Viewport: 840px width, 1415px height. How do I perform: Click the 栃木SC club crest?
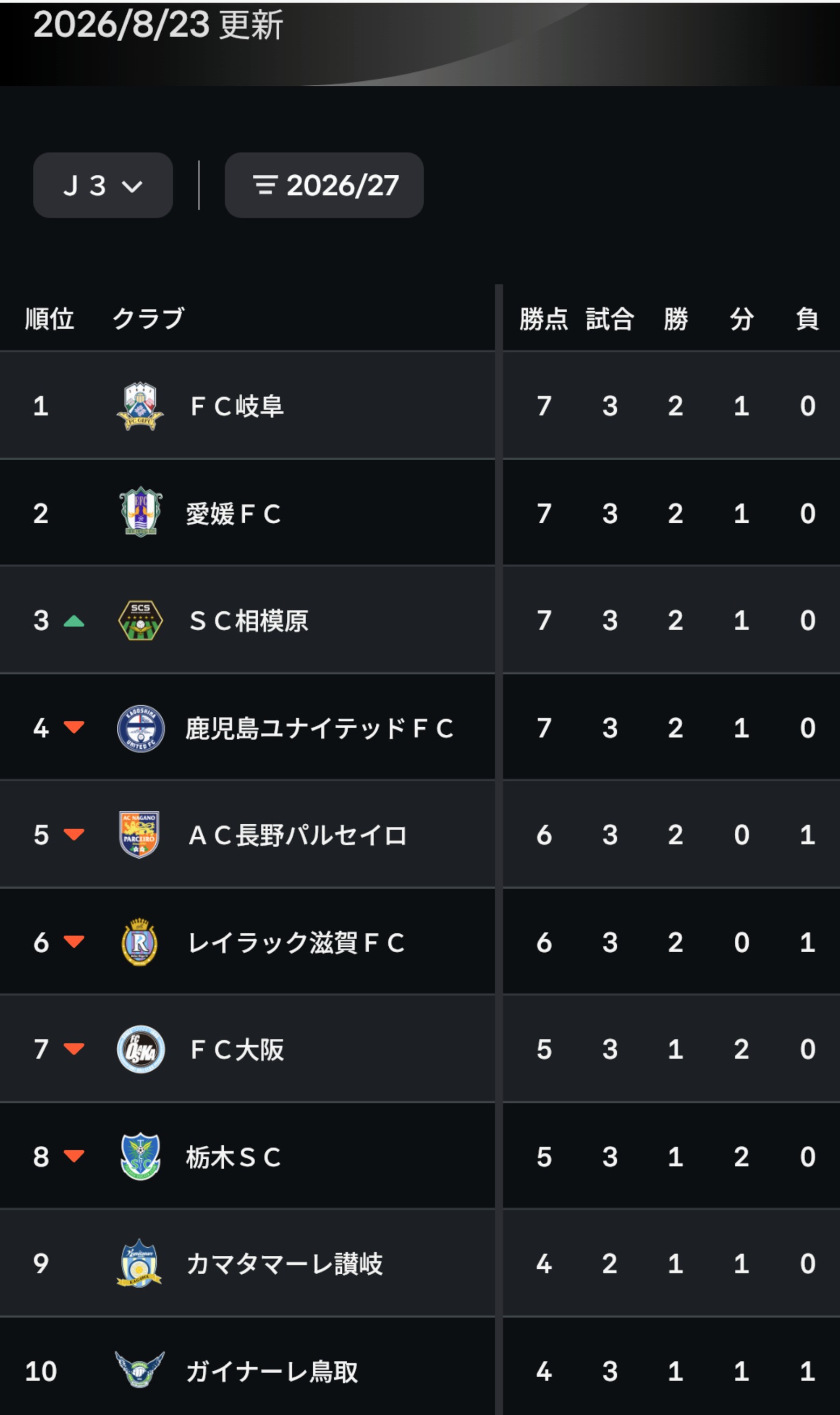(x=140, y=1156)
